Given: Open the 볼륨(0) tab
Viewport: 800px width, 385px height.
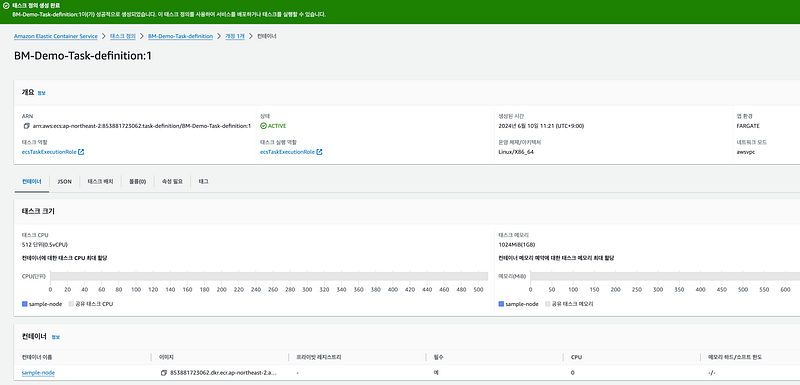Looking at the screenshot, I should pyautogui.click(x=138, y=182).
